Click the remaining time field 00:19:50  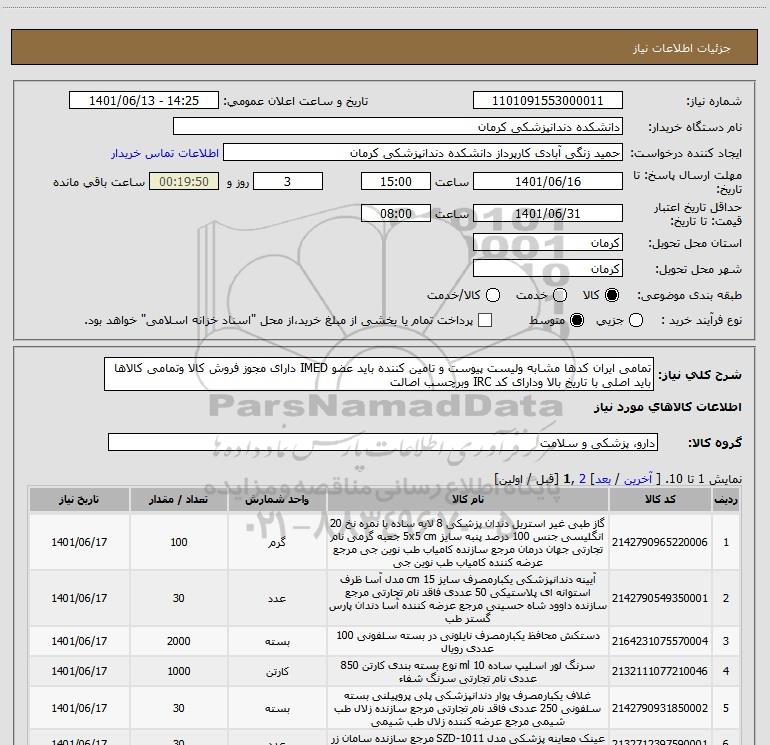coord(184,182)
